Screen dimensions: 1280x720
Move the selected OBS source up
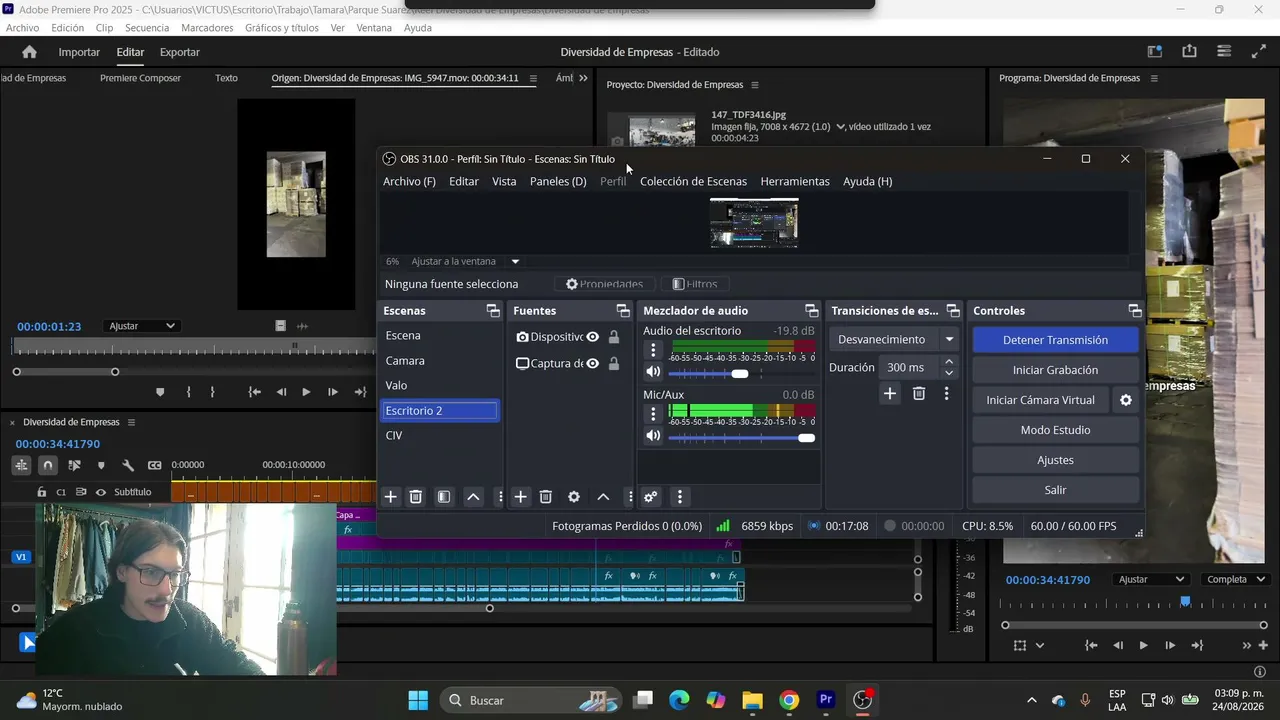pos(603,497)
